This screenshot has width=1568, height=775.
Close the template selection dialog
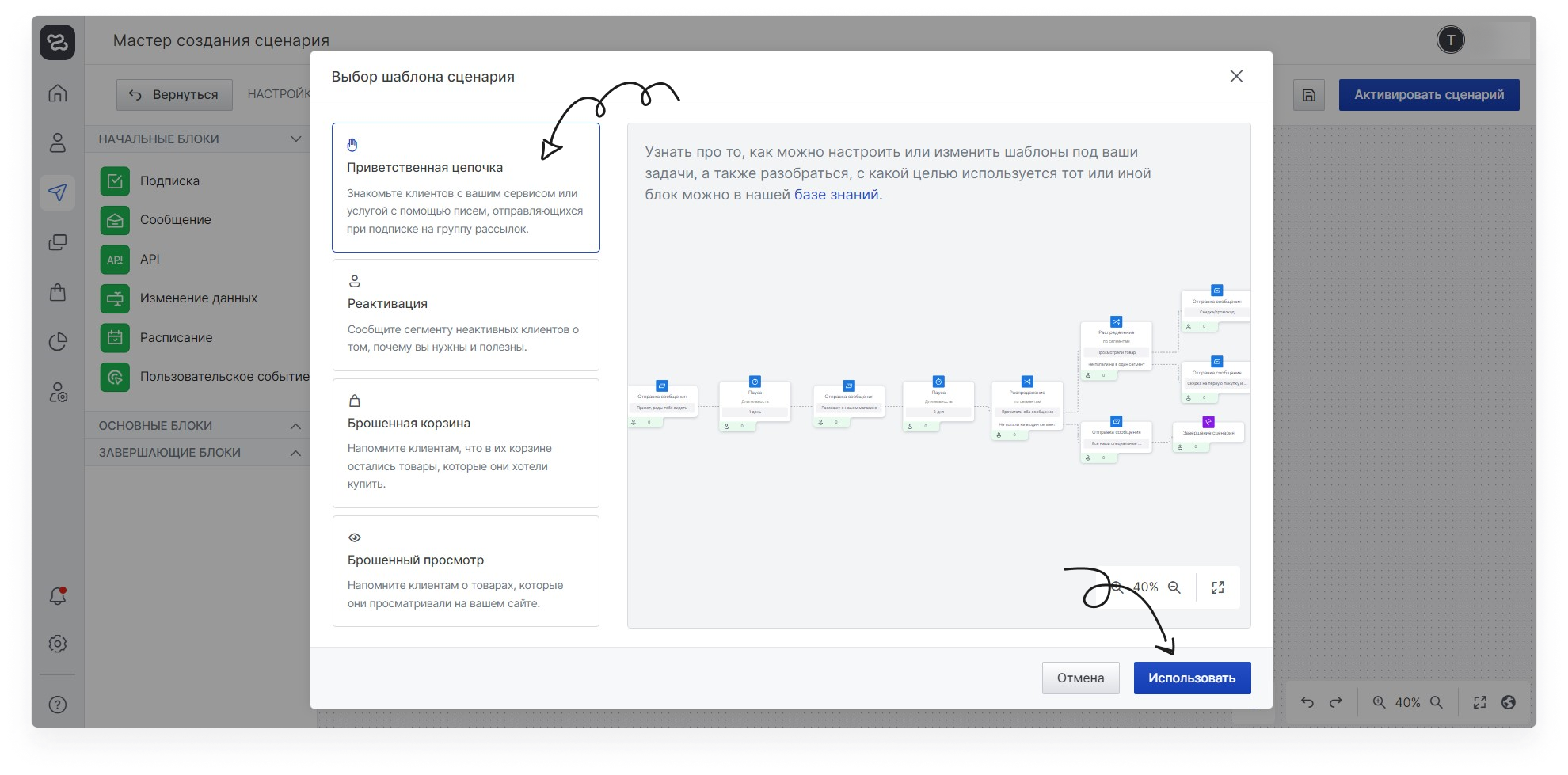1236,76
